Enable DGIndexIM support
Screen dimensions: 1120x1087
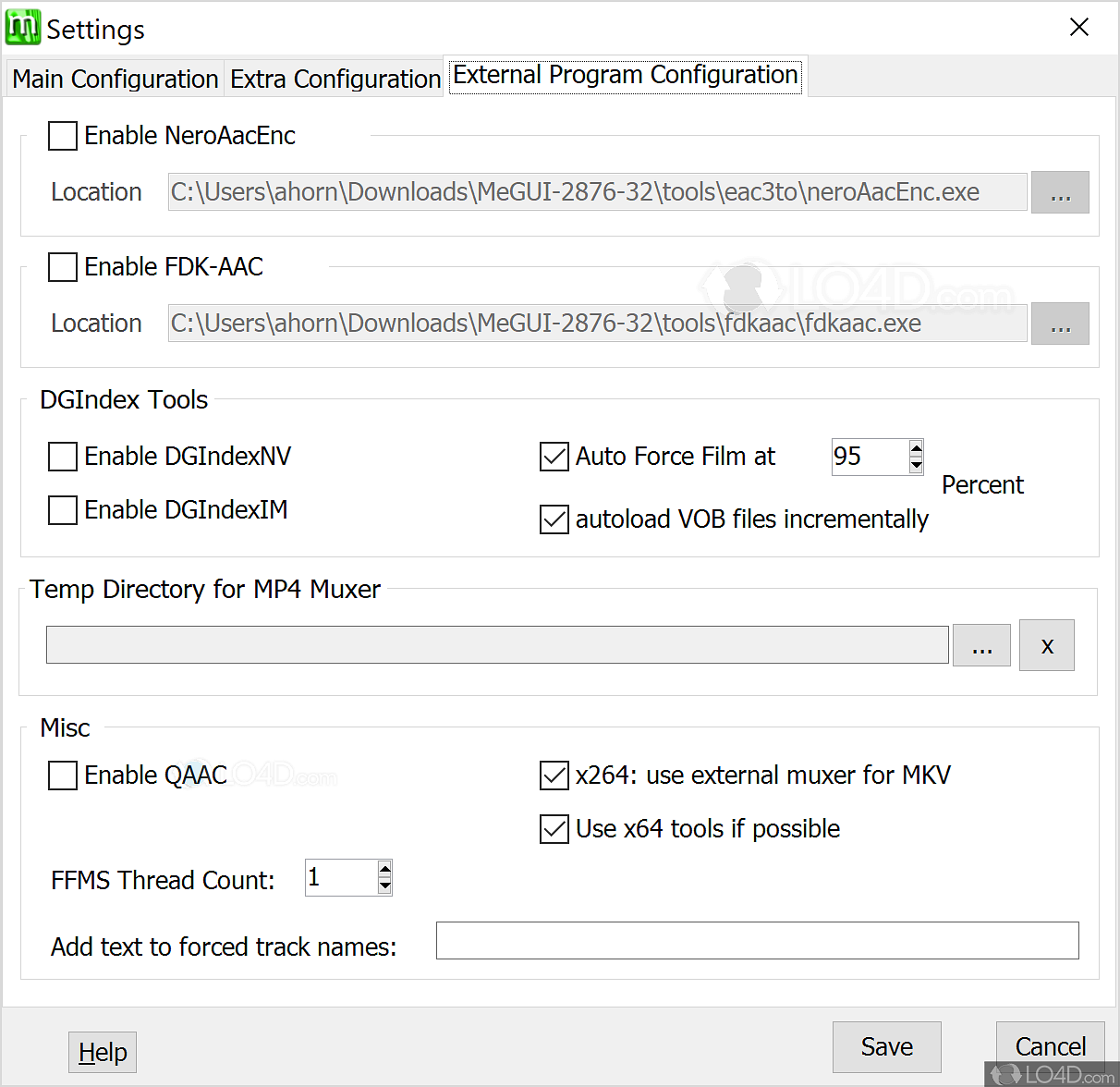click(x=62, y=510)
